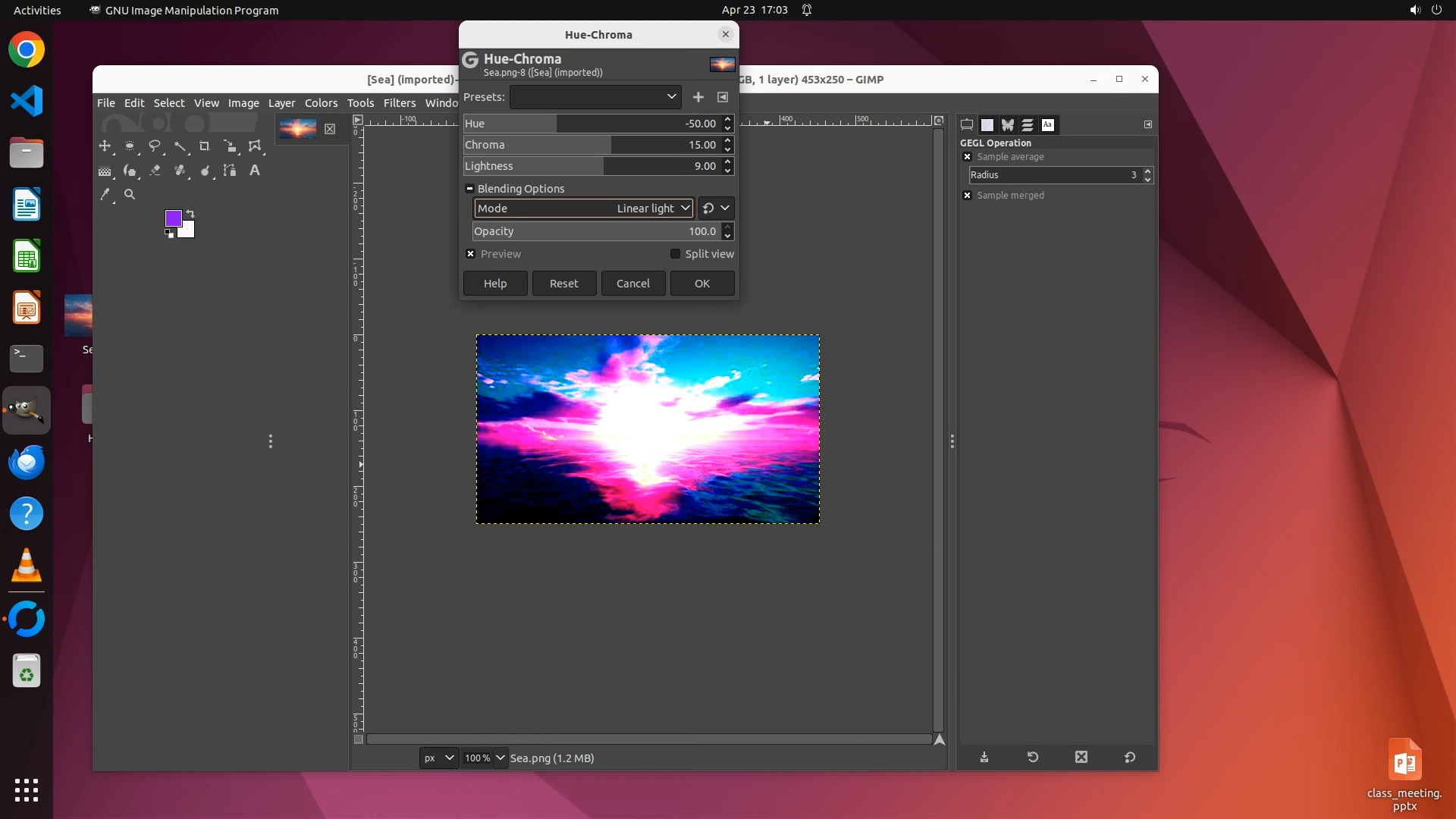This screenshot has height=819, width=1456.
Task: Enable the Split view checkbox
Action: click(x=675, y=254)
